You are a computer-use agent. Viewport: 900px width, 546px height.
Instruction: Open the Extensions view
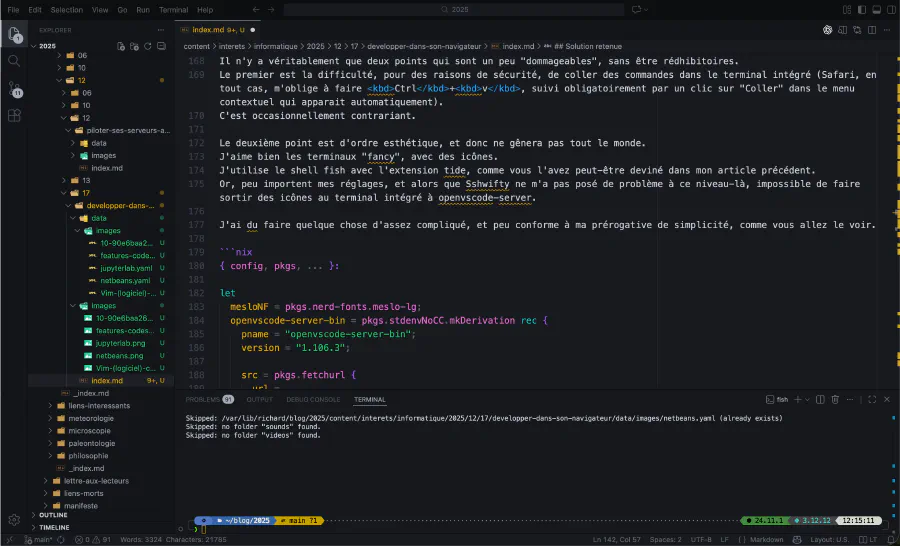click(x=14, y=116)
